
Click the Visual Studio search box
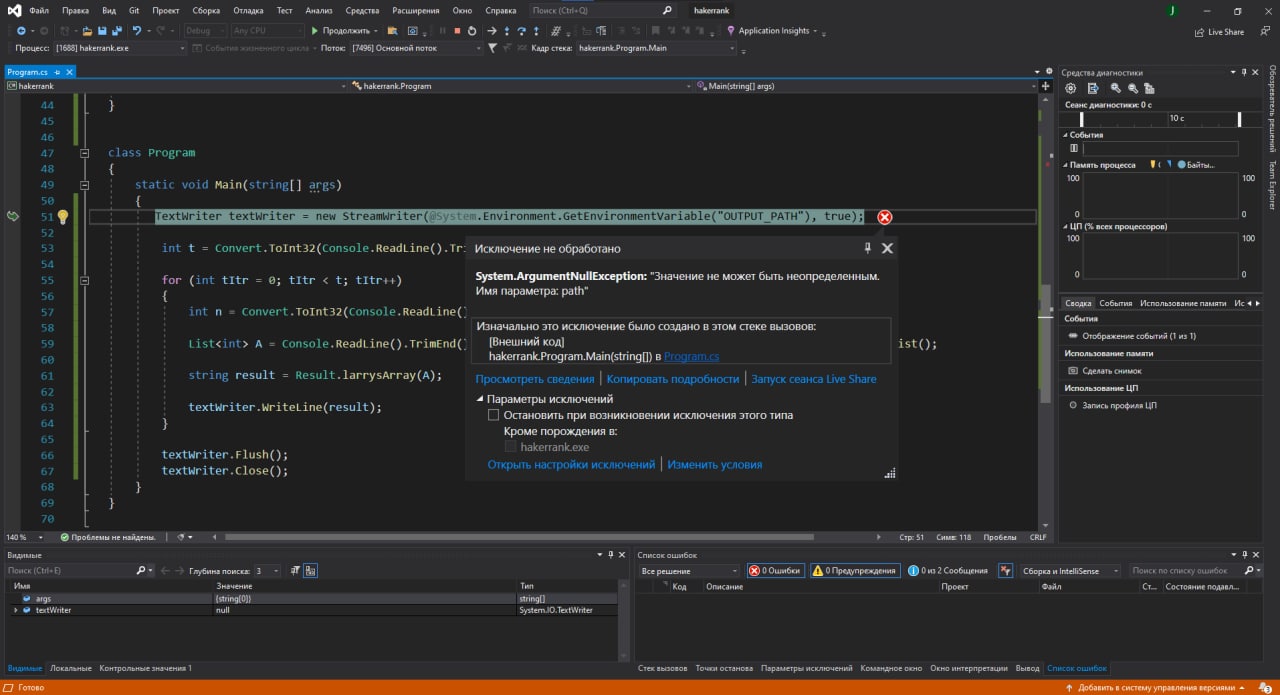point(595,10)
